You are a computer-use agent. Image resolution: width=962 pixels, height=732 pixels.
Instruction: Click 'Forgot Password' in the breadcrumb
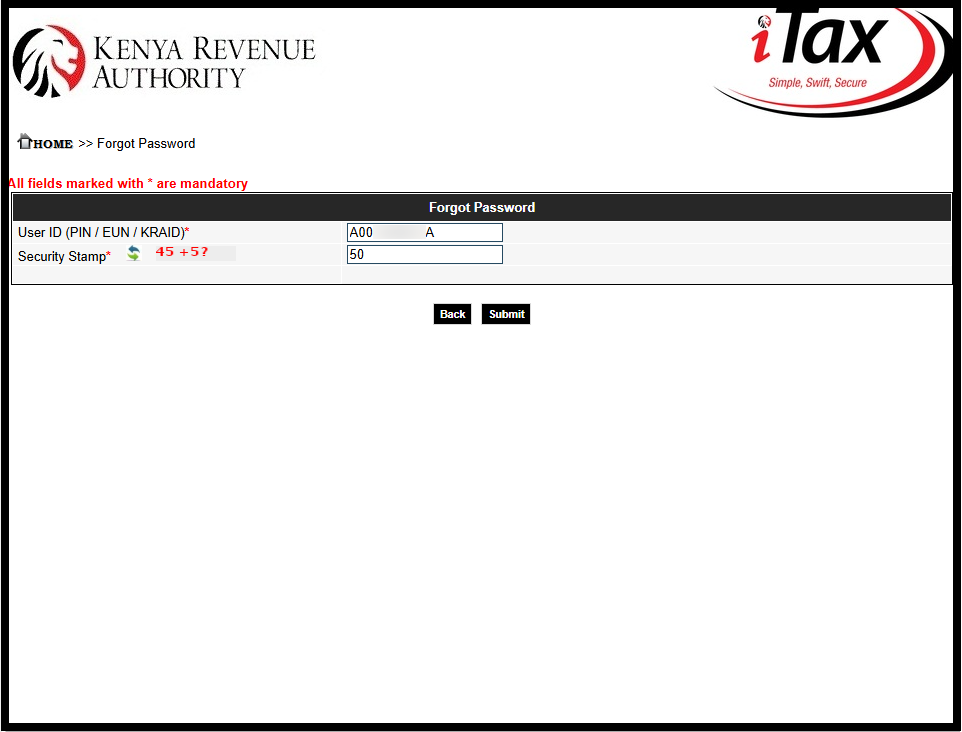[146, 143]
